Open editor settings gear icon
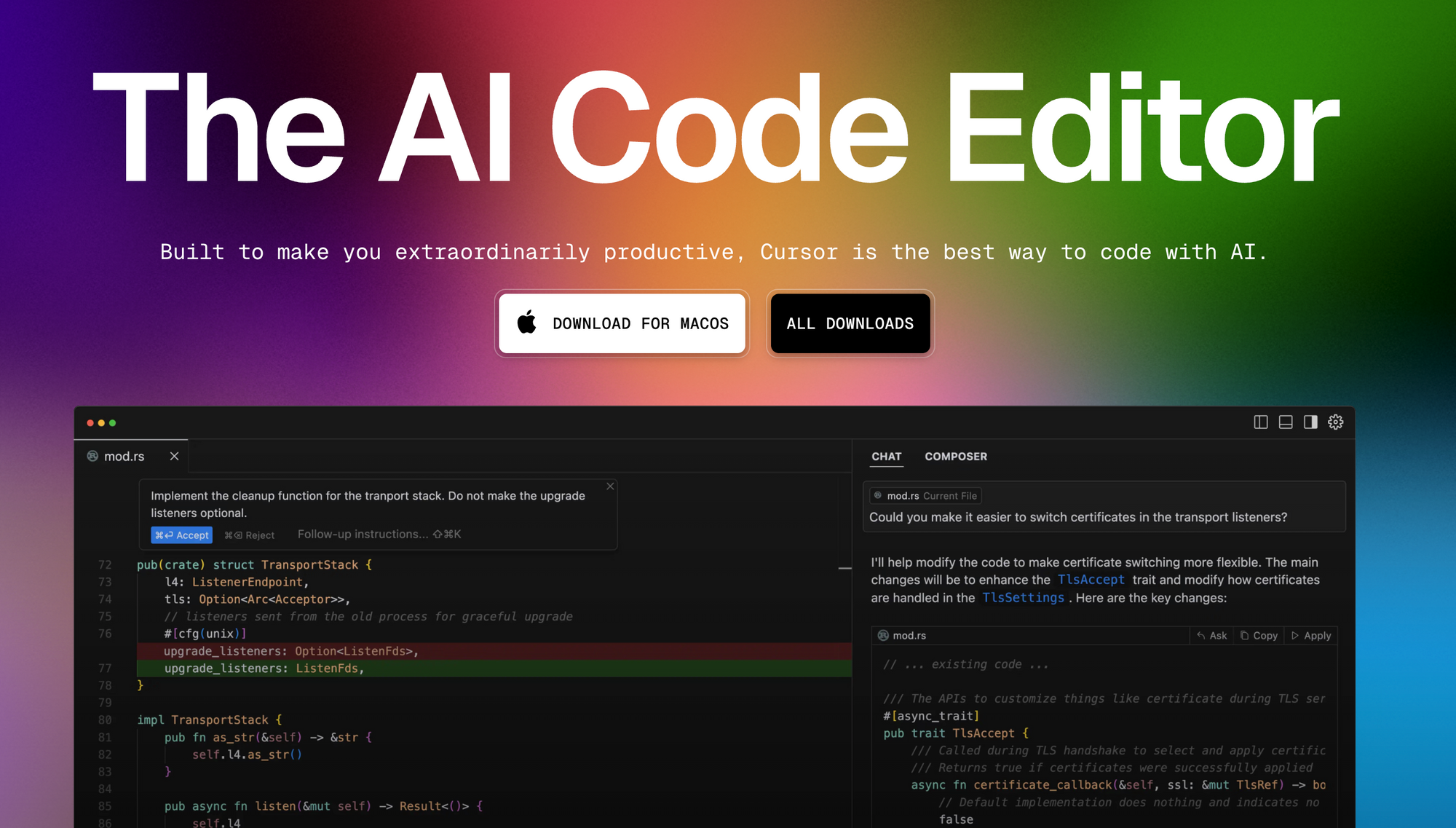The image size is (1456, 828). pos(1335,422)
